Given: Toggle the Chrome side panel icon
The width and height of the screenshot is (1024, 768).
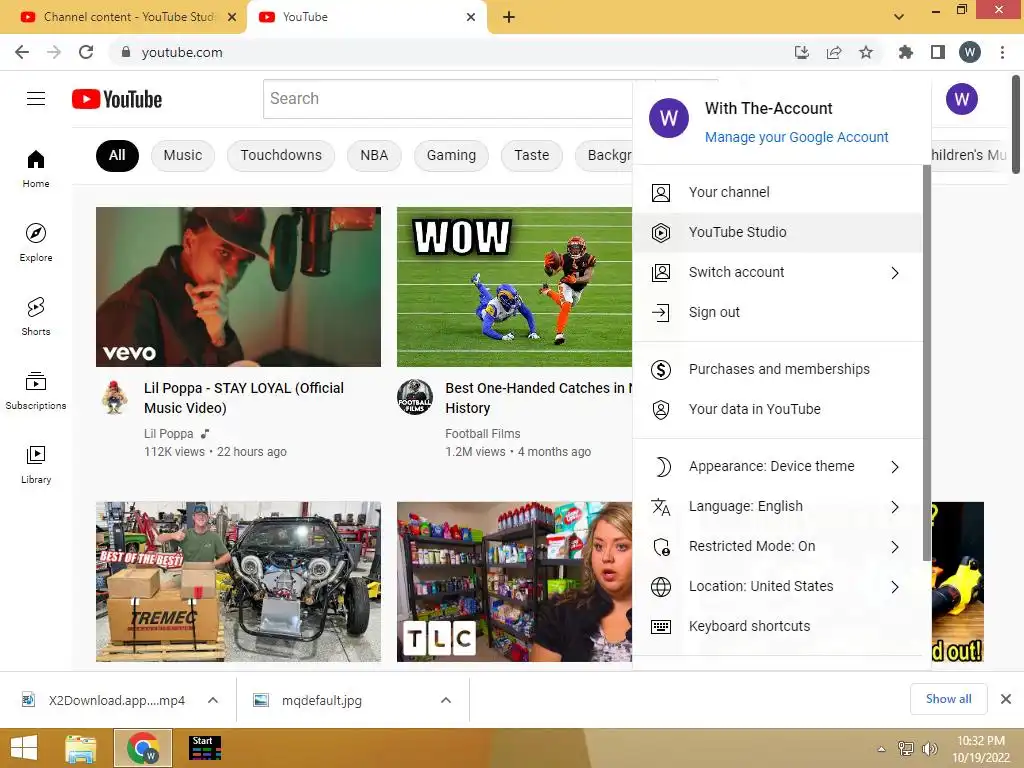Looking at the screenshot, I should [938, 52].
